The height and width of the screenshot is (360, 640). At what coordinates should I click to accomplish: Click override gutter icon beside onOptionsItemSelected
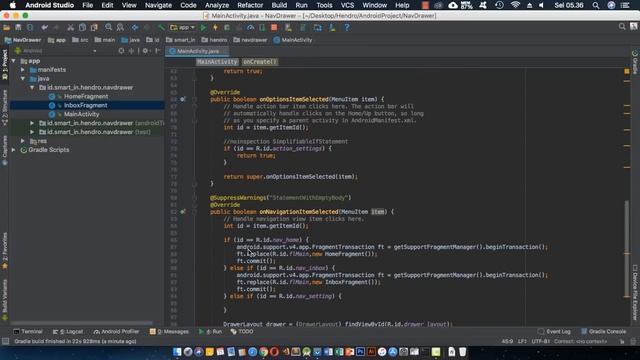pos(183,99)
